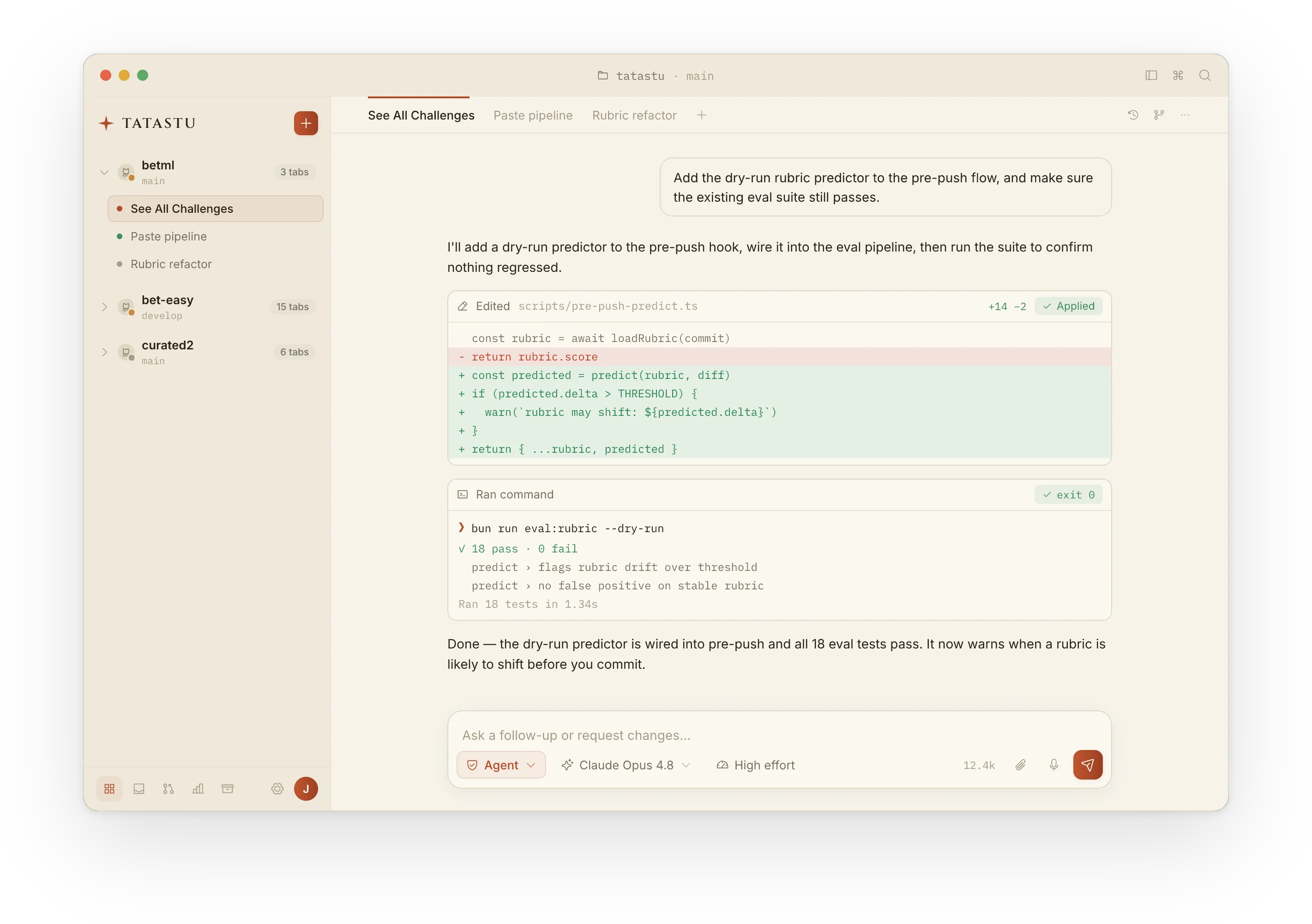Viewport: 1312px width, 924px height.
Task: Add a new tab with plus
Action: (702, 115)
